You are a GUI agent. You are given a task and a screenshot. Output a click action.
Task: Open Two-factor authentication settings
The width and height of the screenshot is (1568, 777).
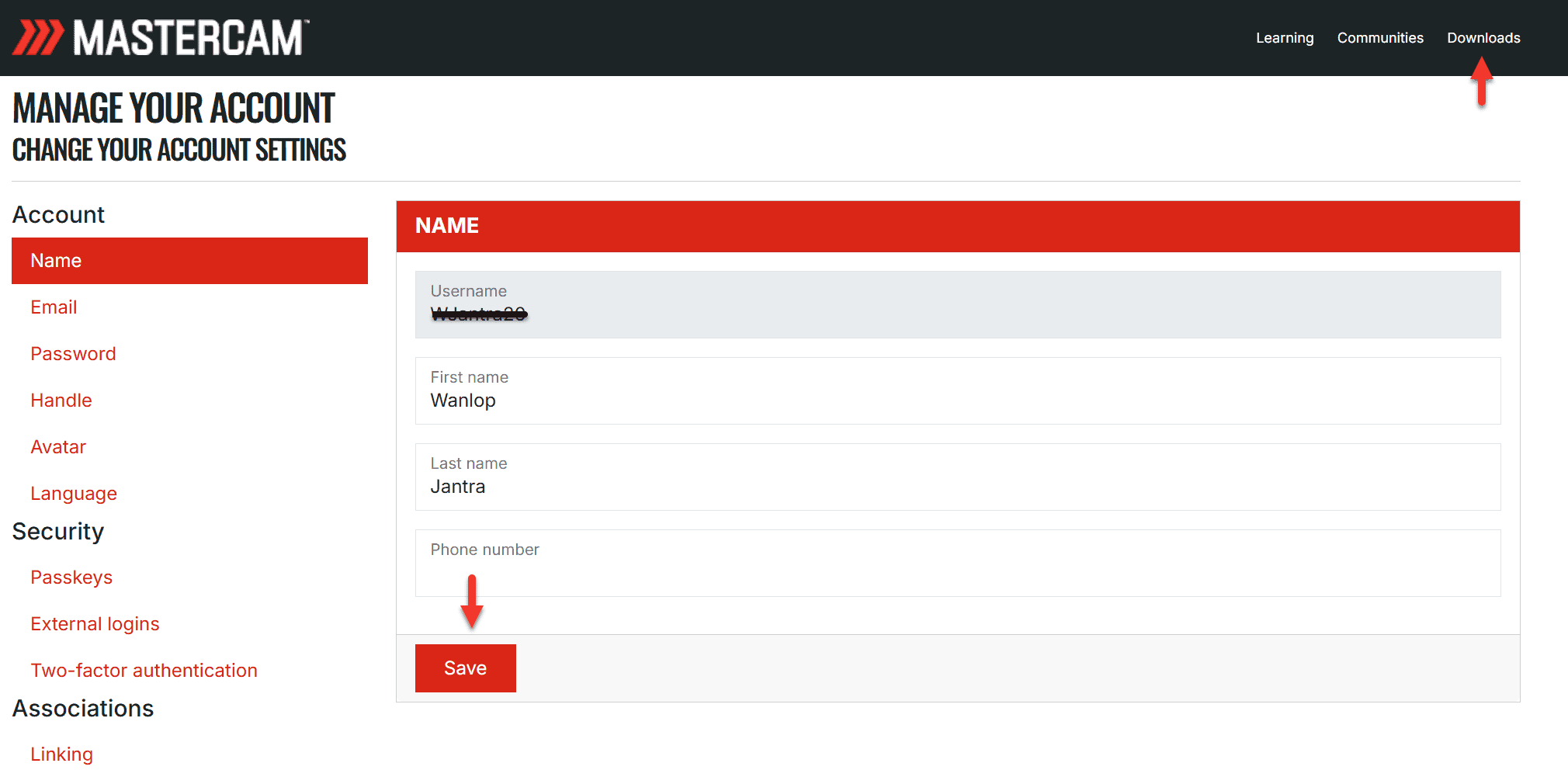[144, 671]
